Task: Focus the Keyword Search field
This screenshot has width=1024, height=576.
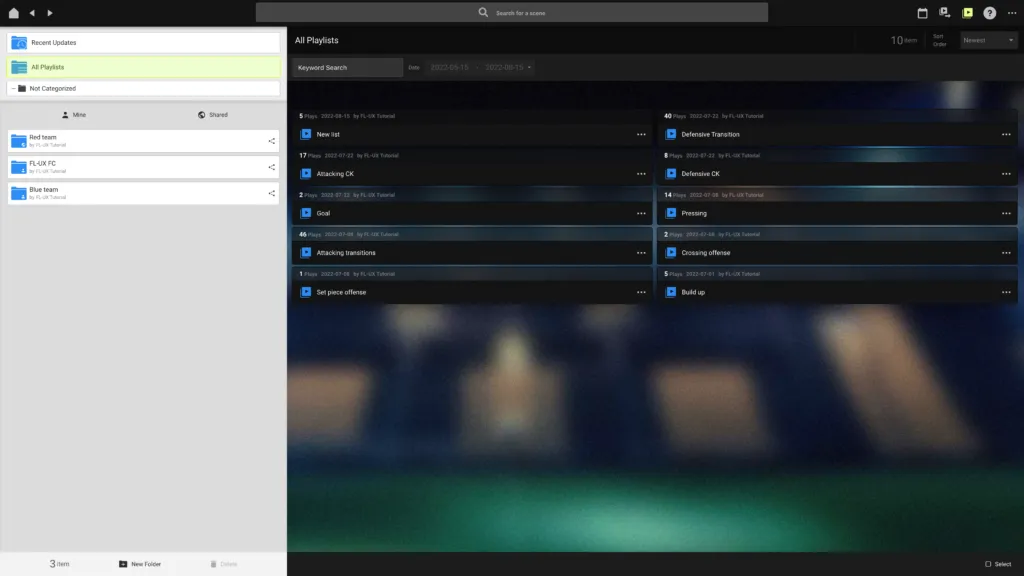Action: coord(347,67)
